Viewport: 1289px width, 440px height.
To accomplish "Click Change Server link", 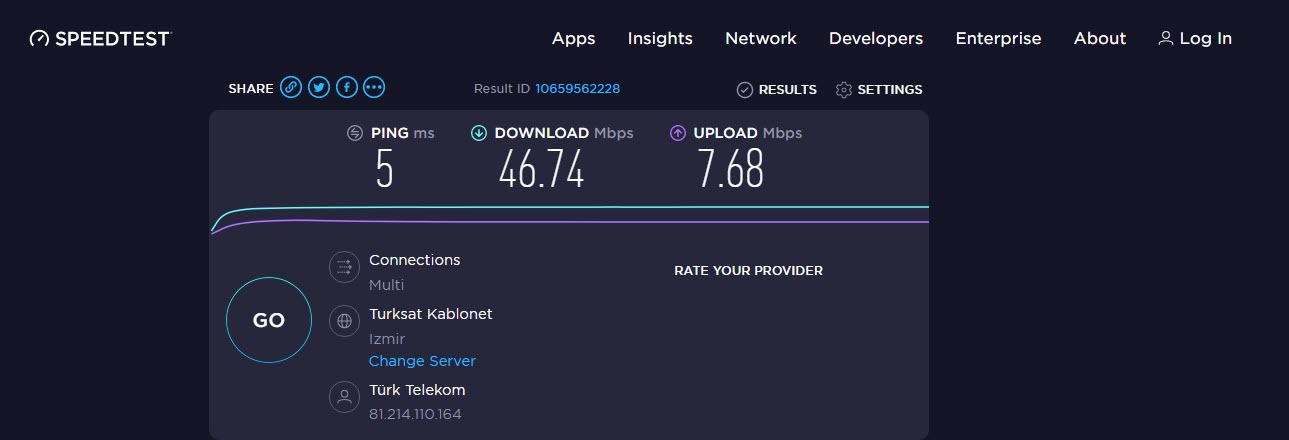I will (x=422, y=361).
